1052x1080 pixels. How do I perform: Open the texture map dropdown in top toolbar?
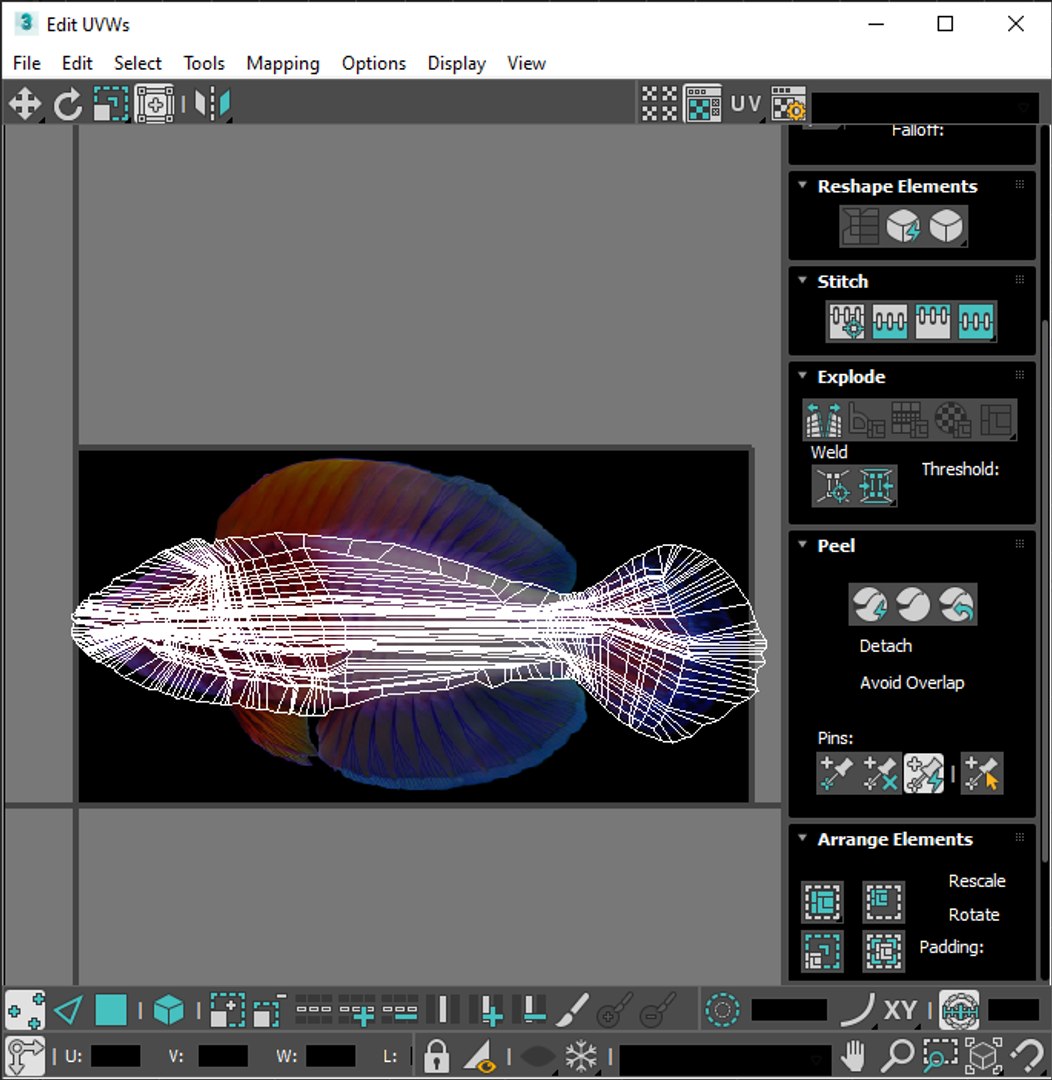coord(925,107)
